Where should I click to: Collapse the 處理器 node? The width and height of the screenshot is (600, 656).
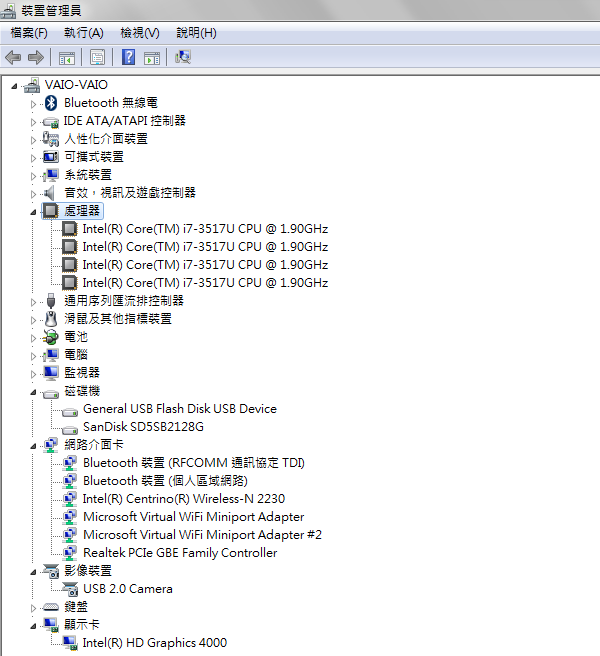pos(33,213)
